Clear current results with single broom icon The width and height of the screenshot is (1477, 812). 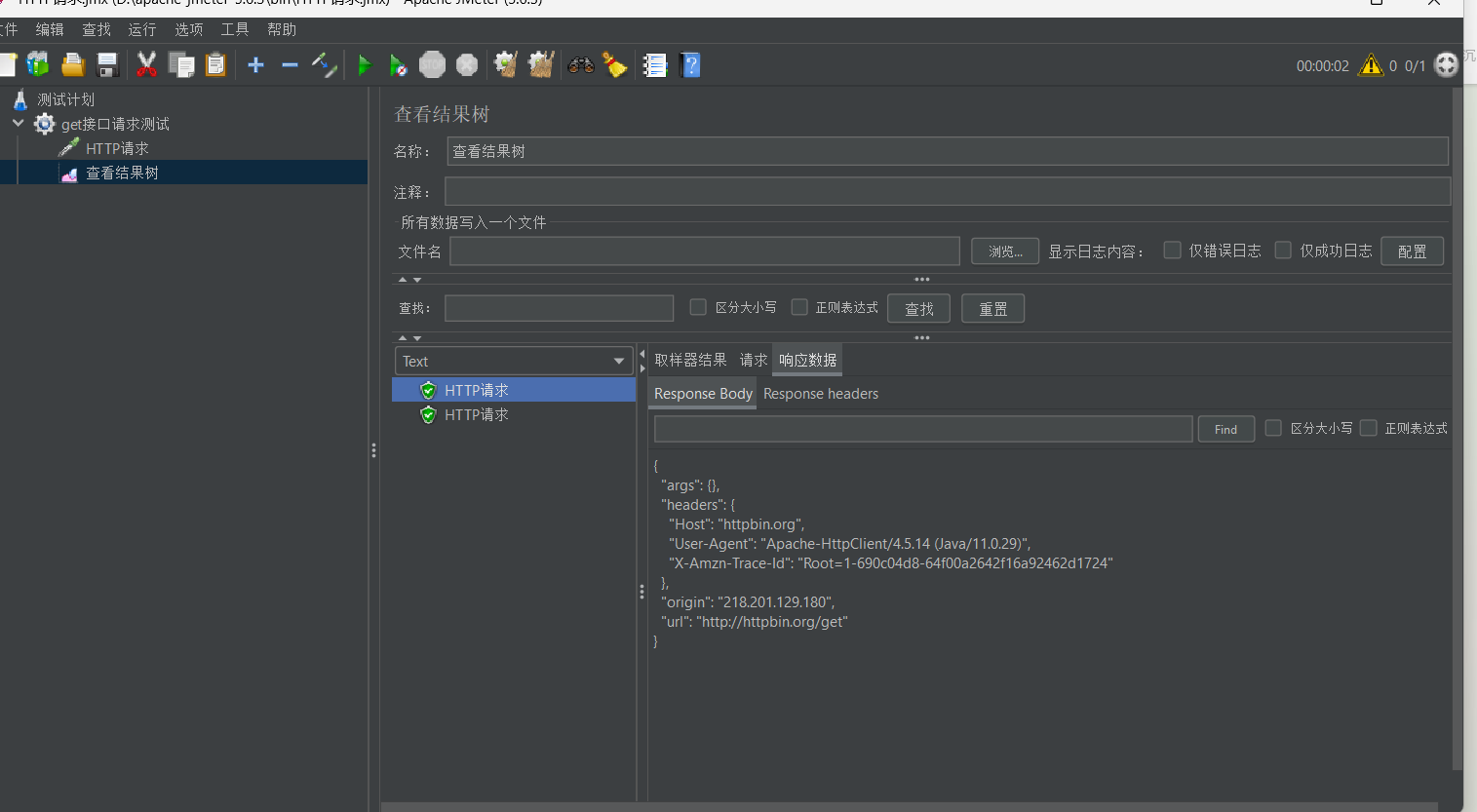506,65
